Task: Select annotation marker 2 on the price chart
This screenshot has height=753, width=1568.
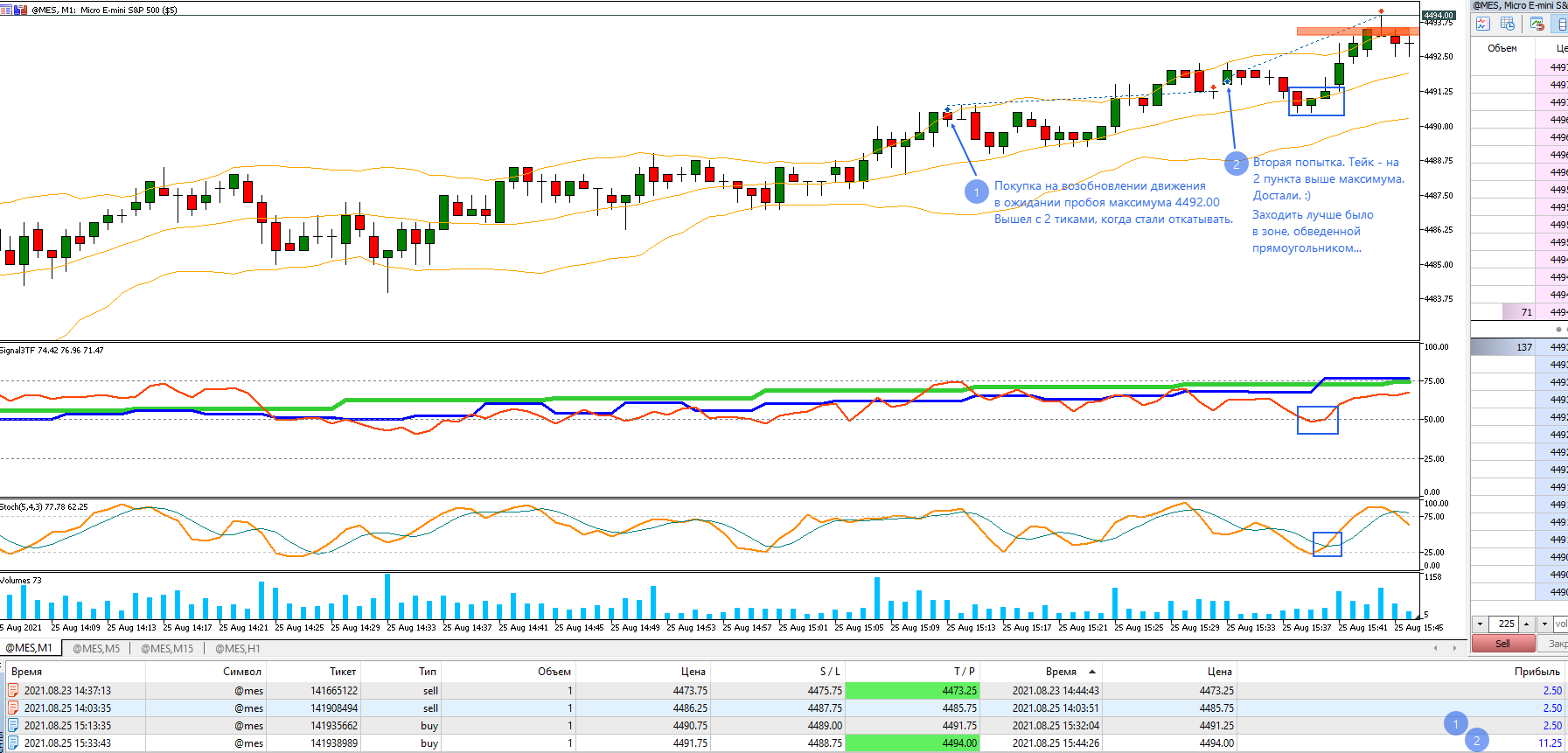Action: (x=1236, y=164)
